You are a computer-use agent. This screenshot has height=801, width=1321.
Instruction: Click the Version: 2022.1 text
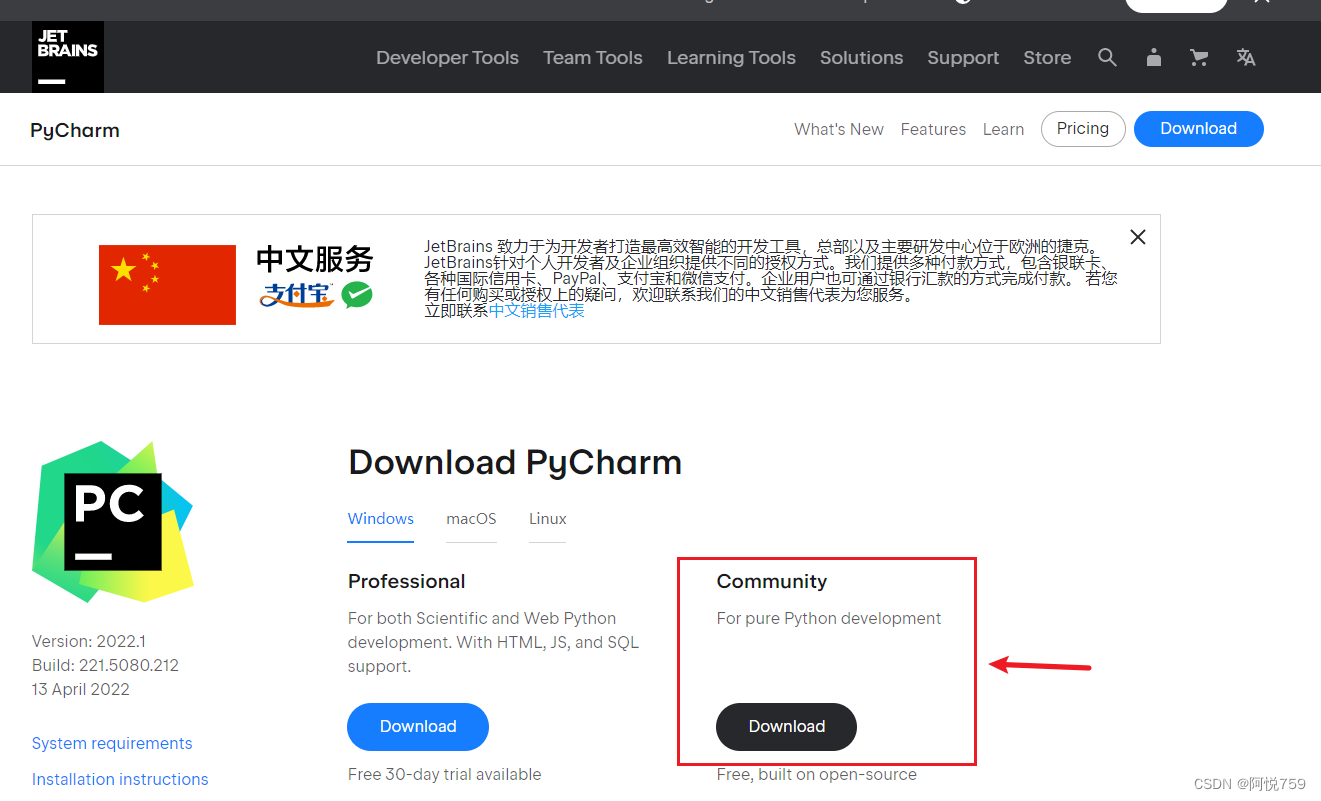89,641
